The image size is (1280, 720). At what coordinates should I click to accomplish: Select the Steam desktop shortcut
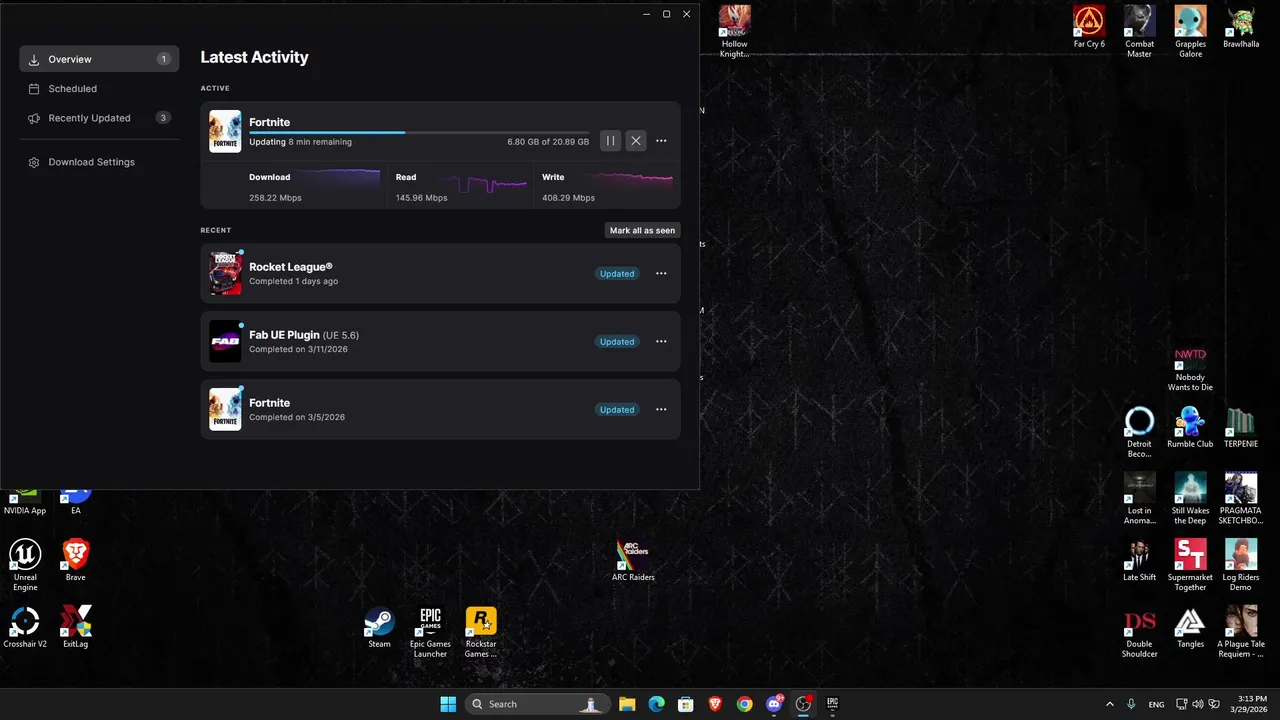click(379, 627)
